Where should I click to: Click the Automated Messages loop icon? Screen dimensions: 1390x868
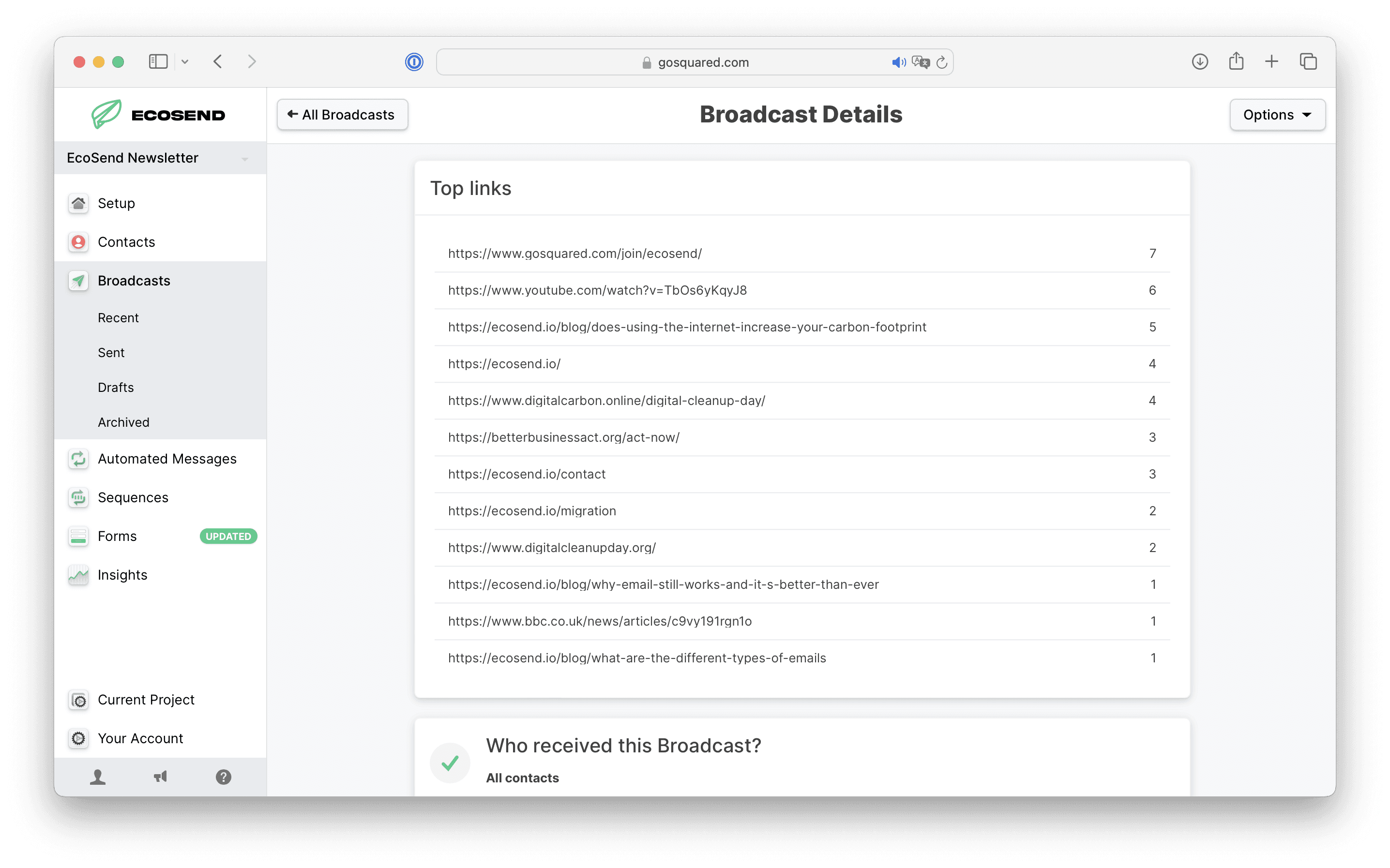(x=78, y=459)
